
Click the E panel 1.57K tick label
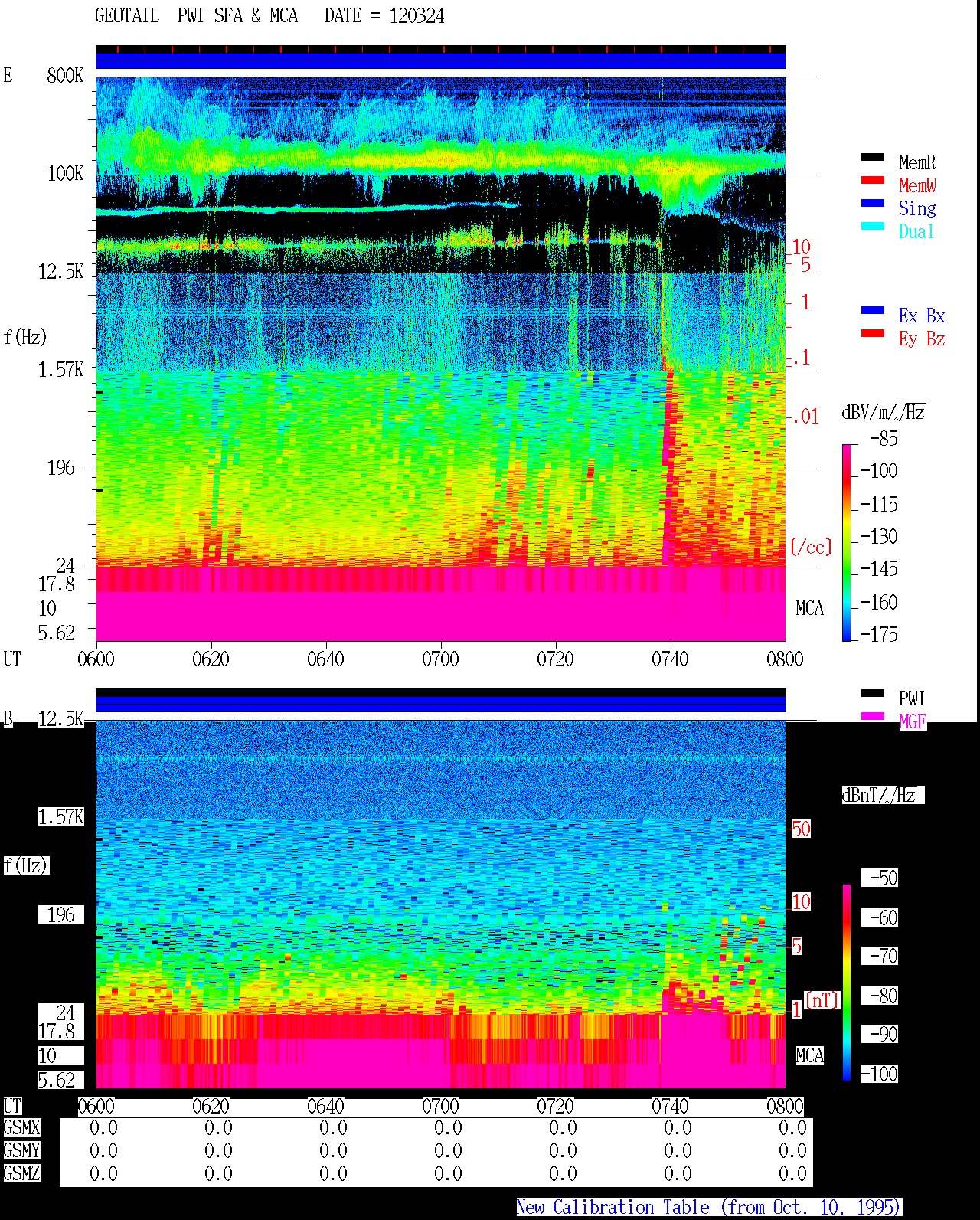click(61, 369)
